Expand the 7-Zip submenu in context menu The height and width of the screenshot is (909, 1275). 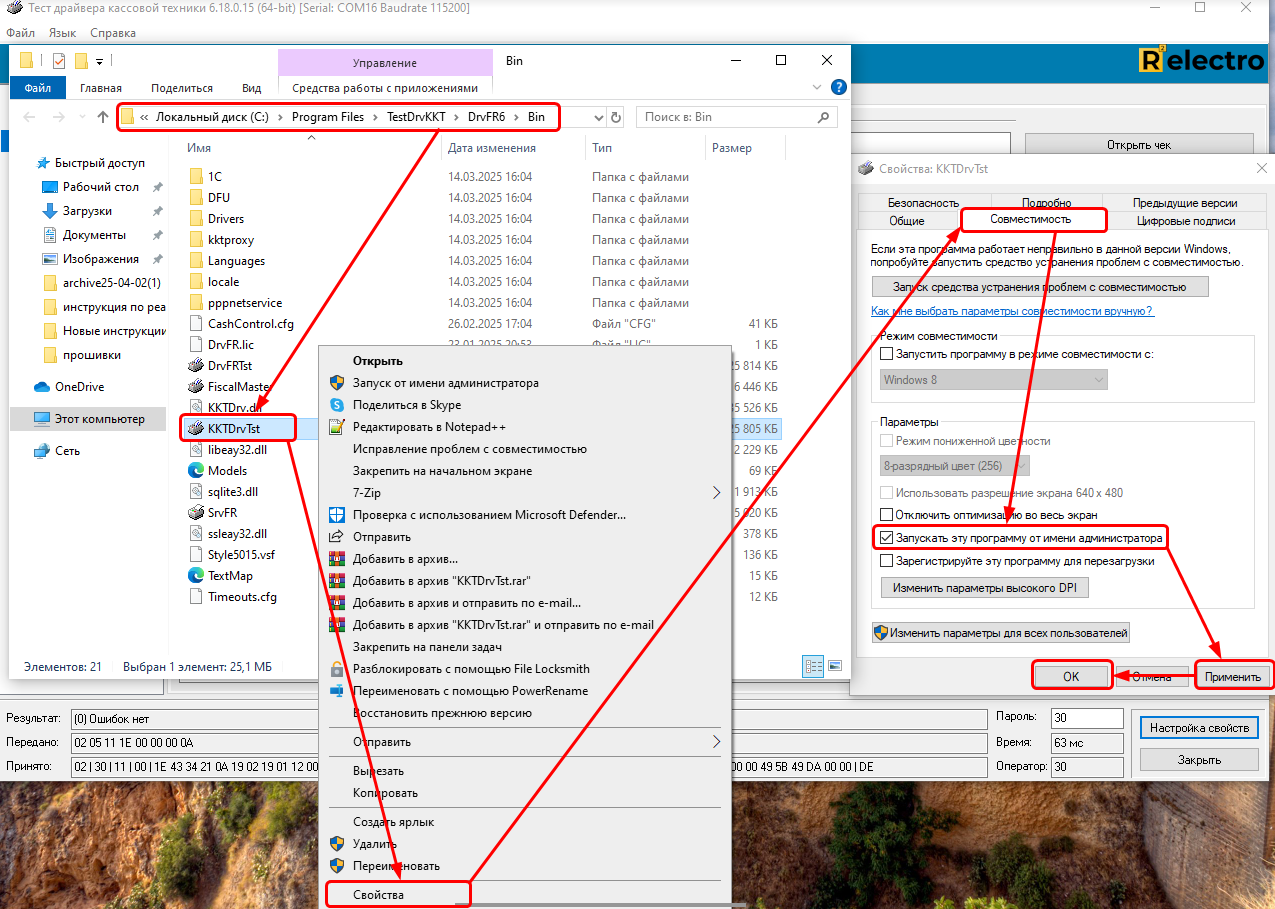coord(715,492)
